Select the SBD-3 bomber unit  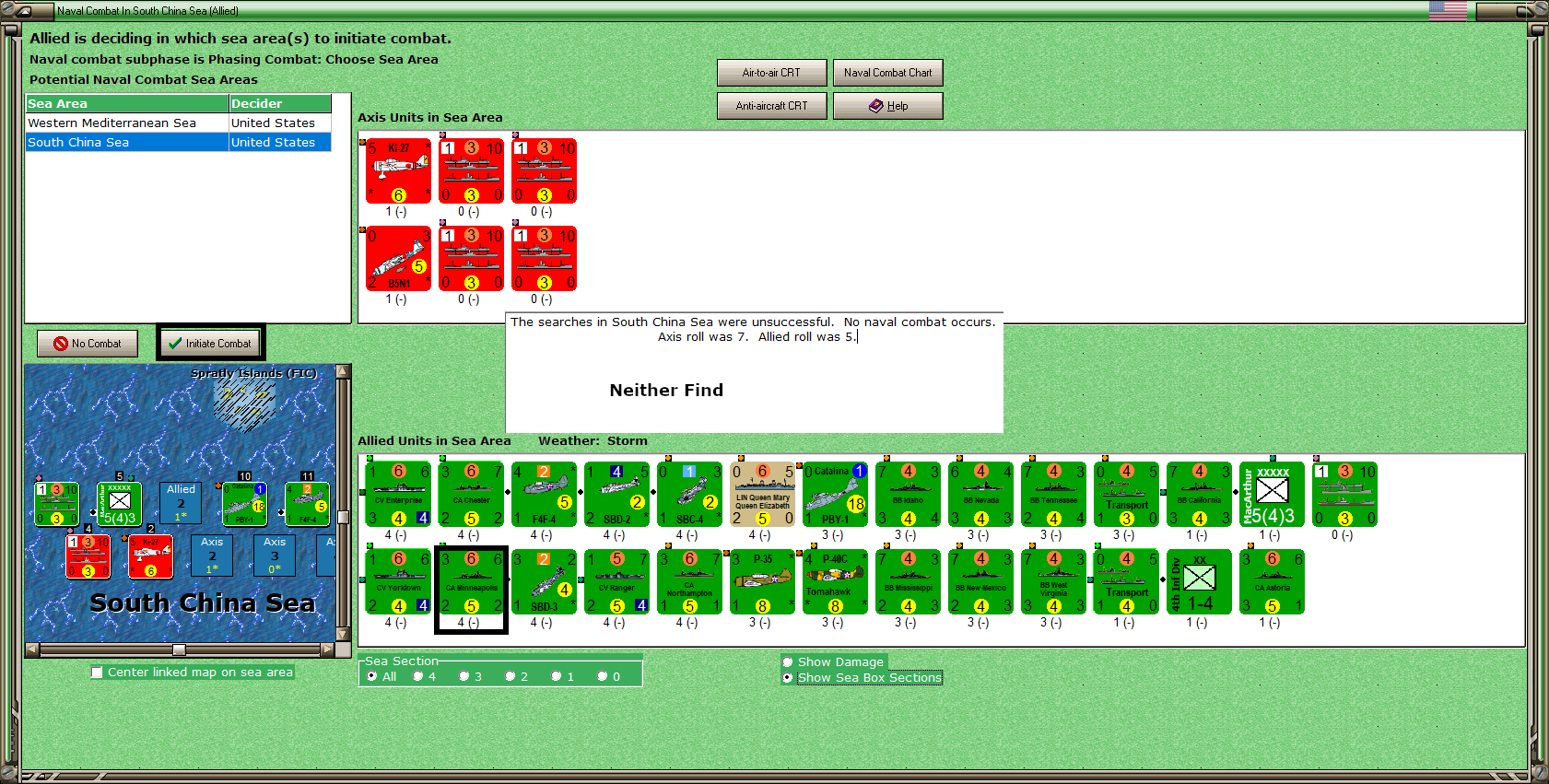[544, 582]
